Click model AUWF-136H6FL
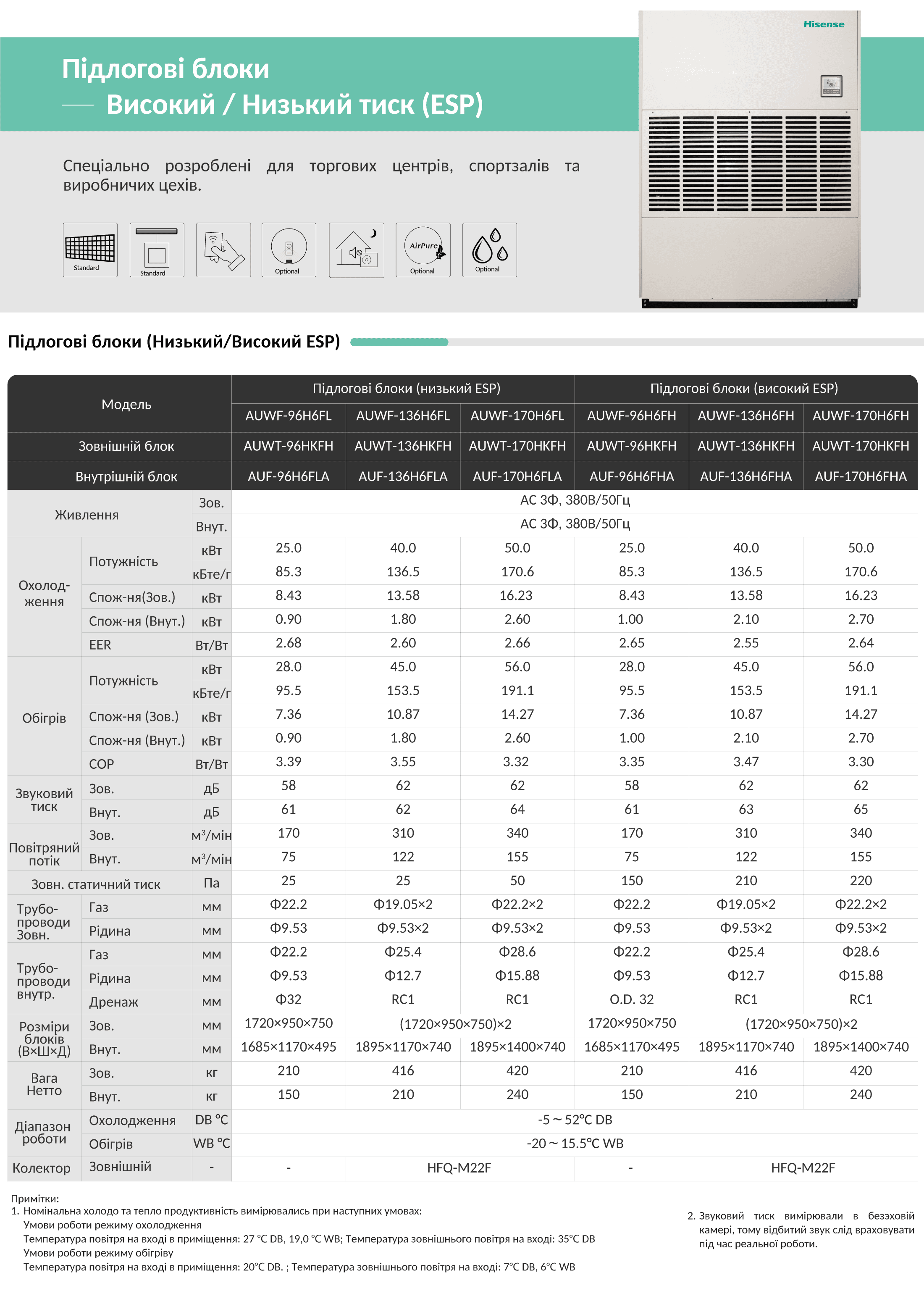 (403, 416)
